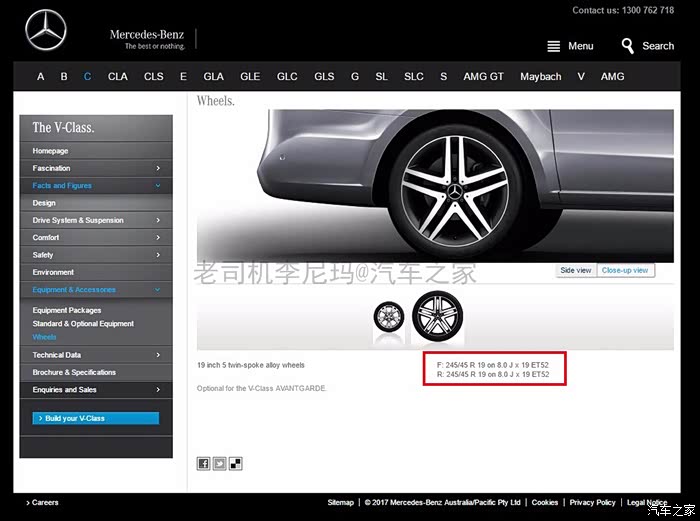The image size is (700, 521).
Task: Click the Mercedes-Benz star logo
Action: (x=45, y=31)
